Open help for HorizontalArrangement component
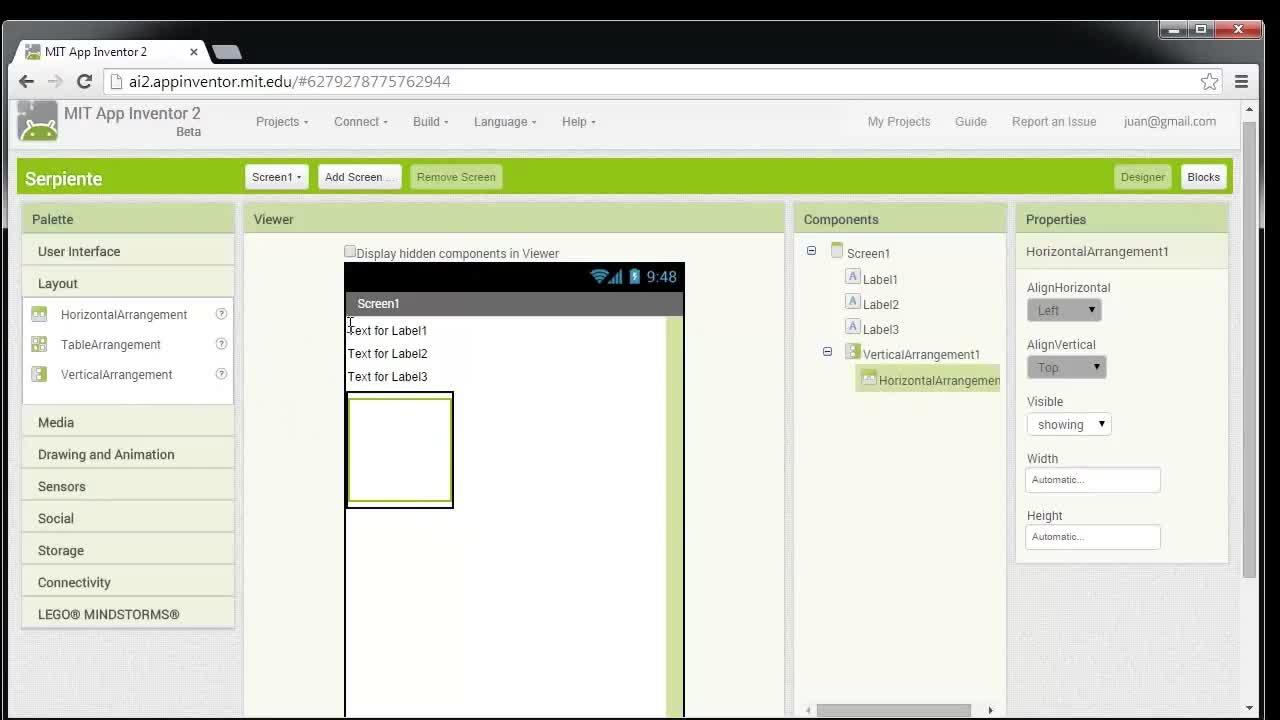Viewport: 1280px width, 720px height. [x=222, y=314]
